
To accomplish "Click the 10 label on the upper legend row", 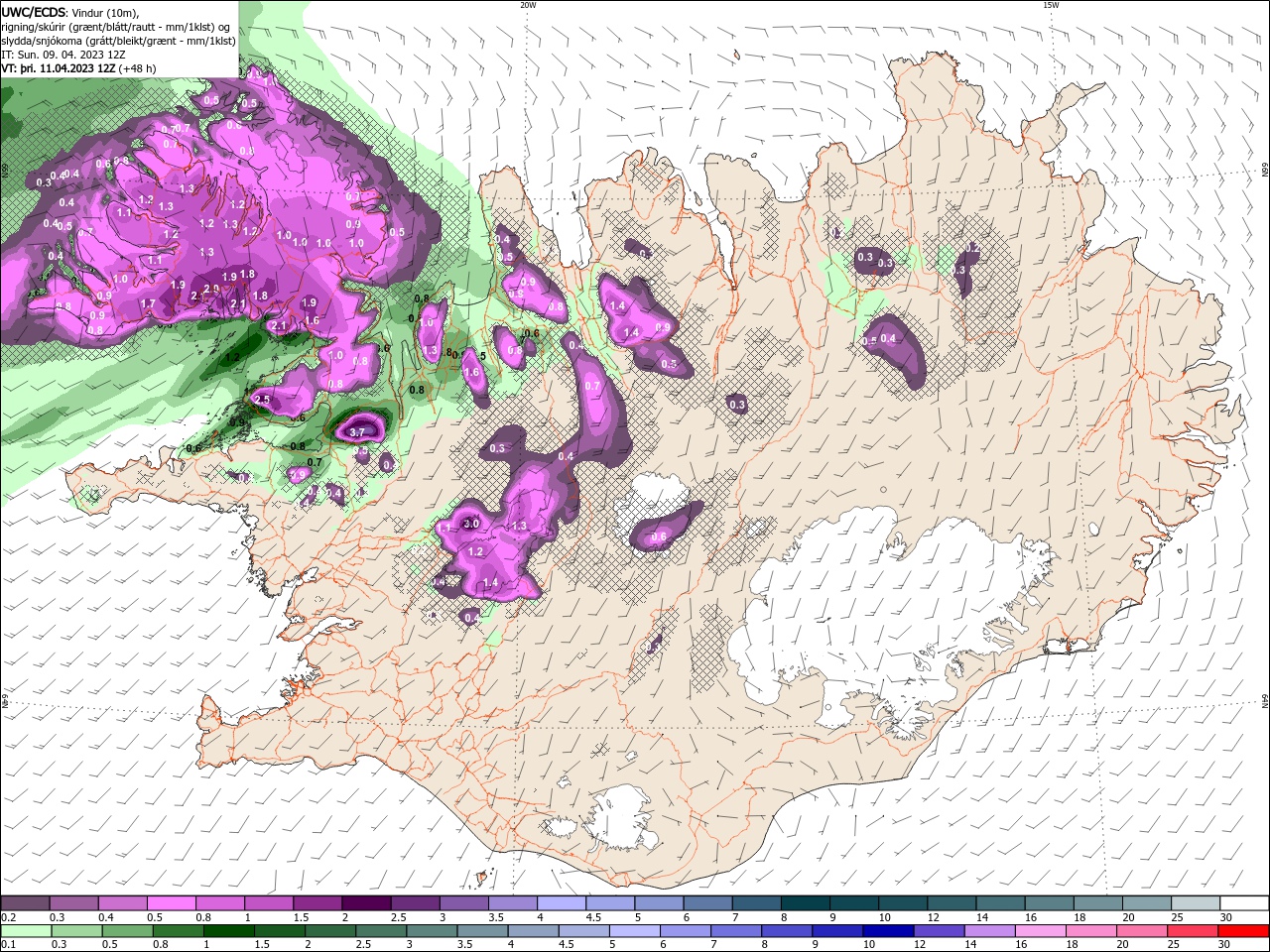I will [x=884, y=917].
